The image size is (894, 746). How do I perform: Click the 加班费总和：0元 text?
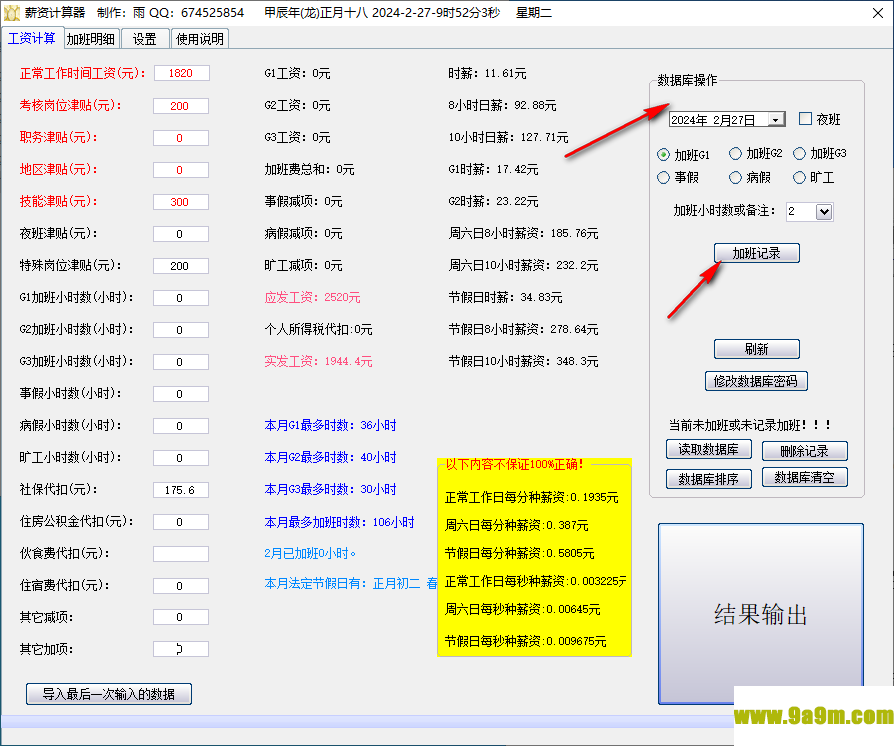(x=310, y=169)
